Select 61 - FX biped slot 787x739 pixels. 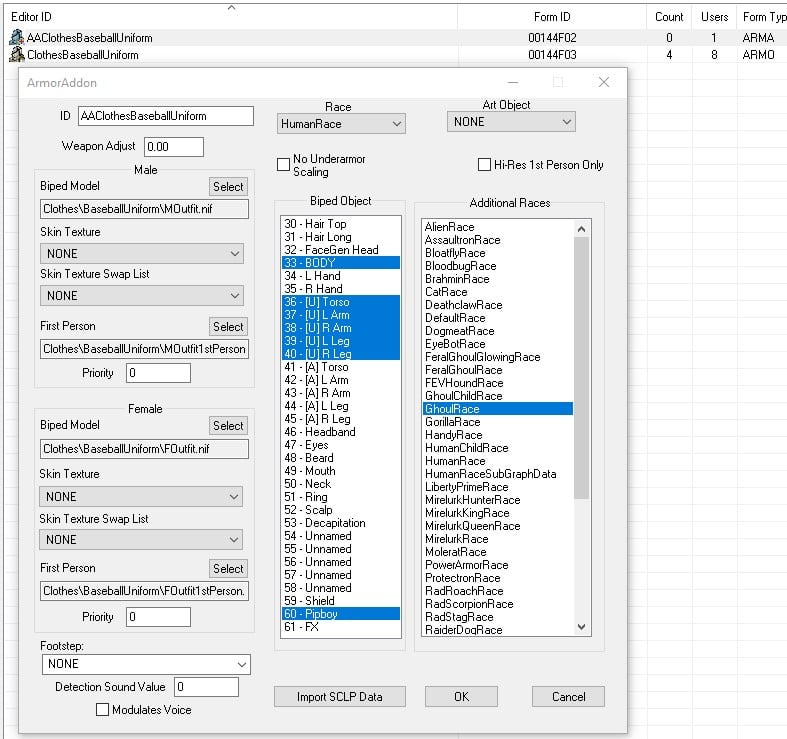click(x=341, y=627)
